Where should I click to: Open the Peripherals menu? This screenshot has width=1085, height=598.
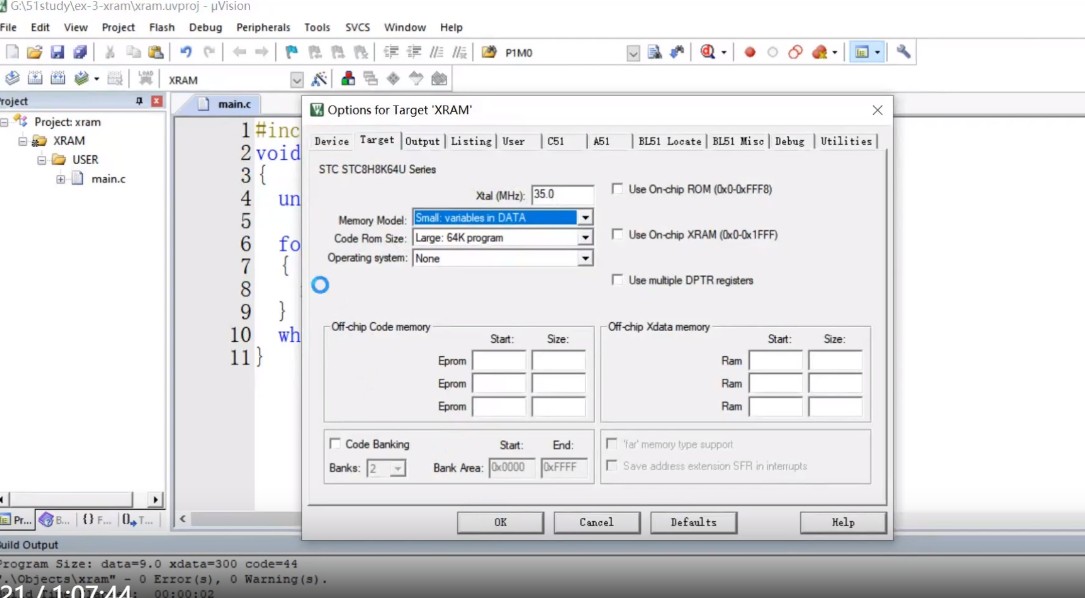coord(264,27)
